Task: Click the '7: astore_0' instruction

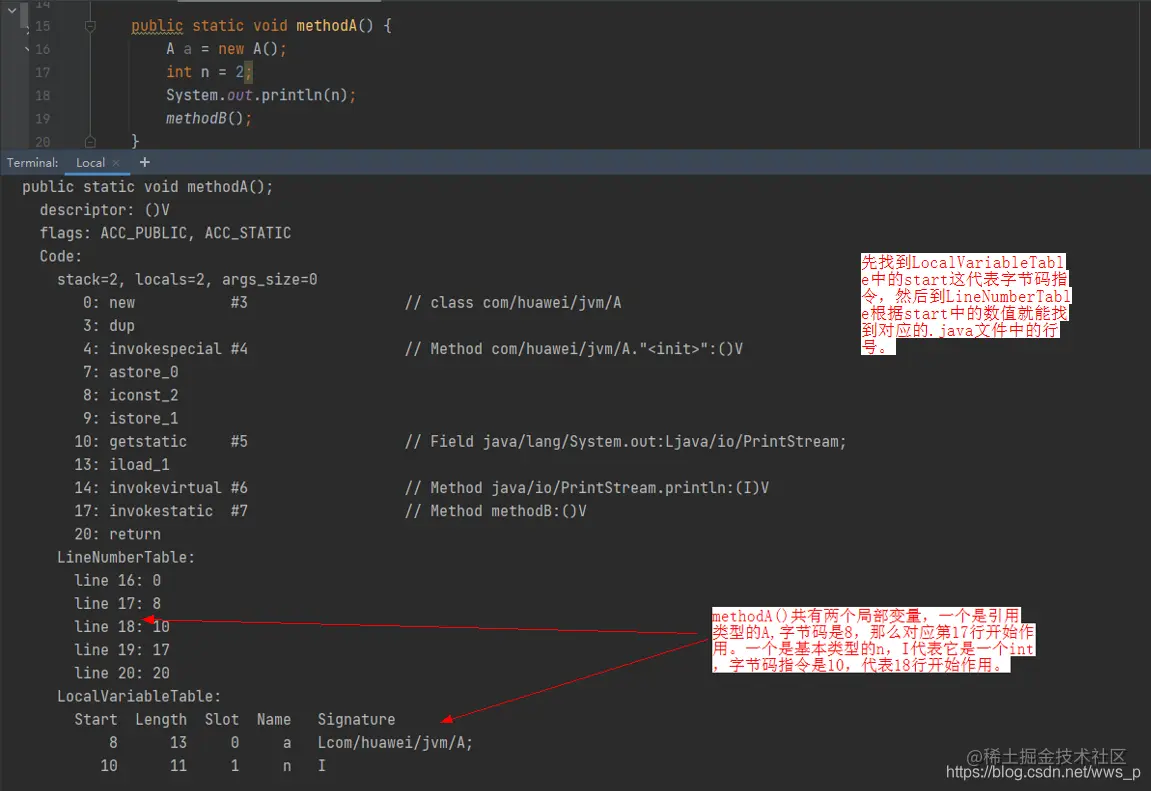Action: coord(131,372)
